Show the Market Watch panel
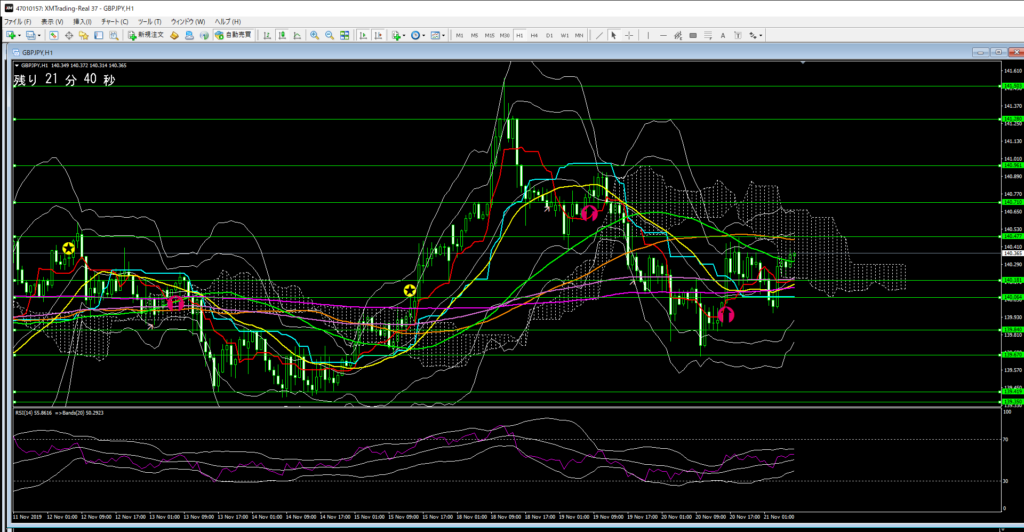The image size is (1024, 532). pyautogui.click(x=54, y=35)
